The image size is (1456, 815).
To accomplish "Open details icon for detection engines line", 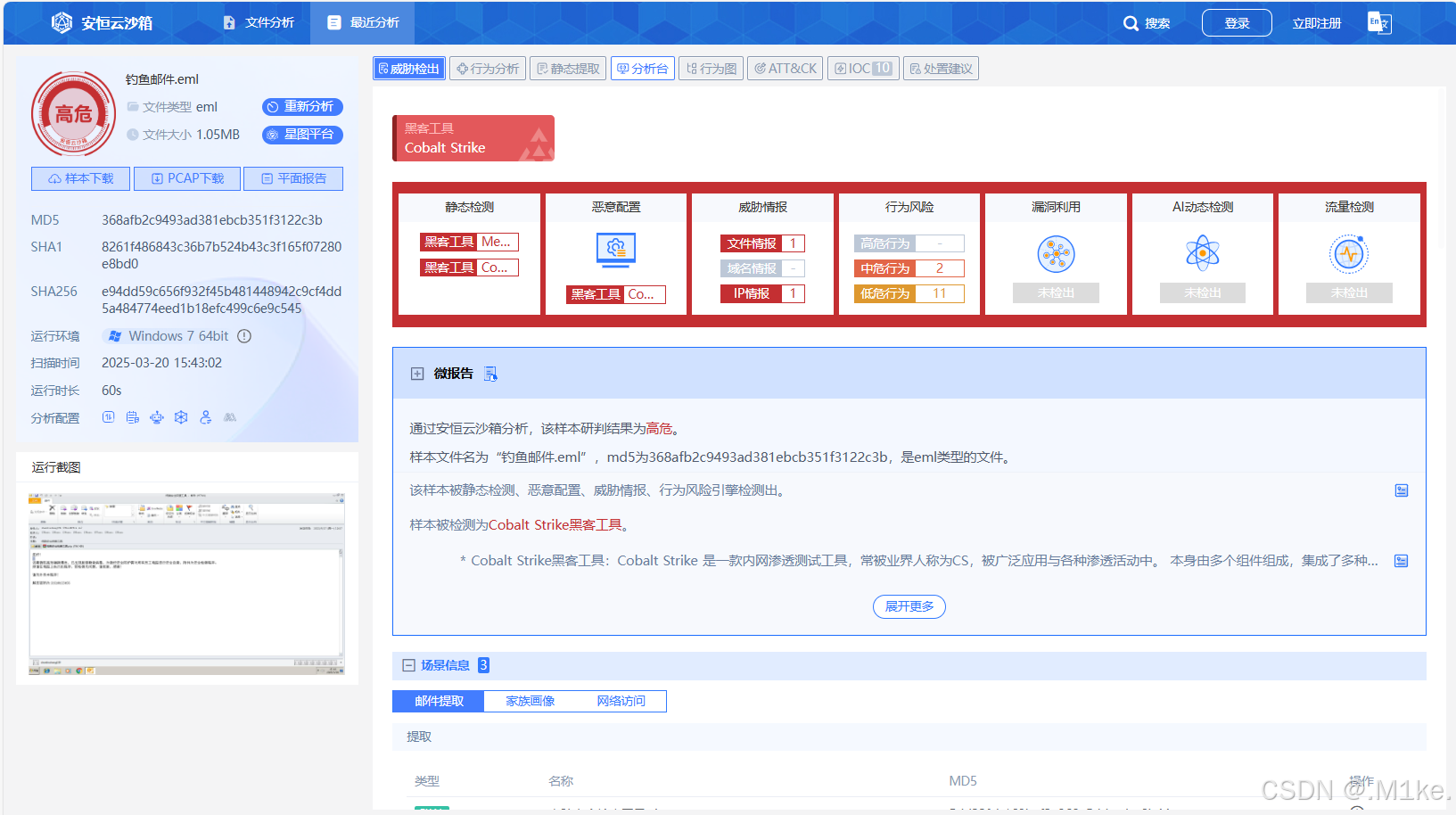I will [x=1402, y=490].
